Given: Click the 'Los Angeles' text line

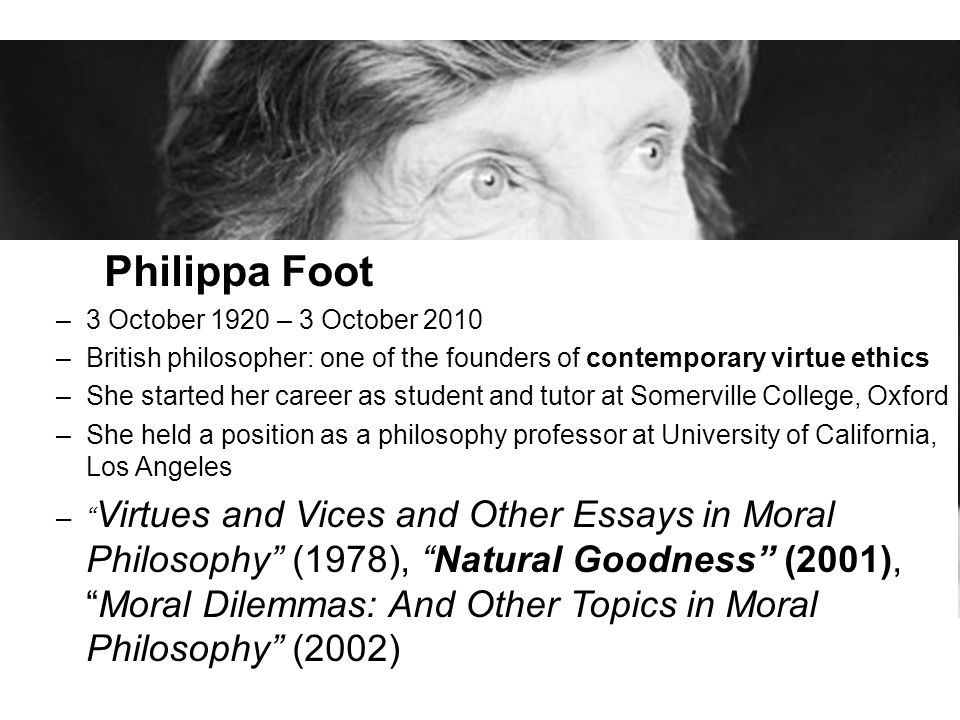Looking at the screenshot, I should (x=159, y=467).
